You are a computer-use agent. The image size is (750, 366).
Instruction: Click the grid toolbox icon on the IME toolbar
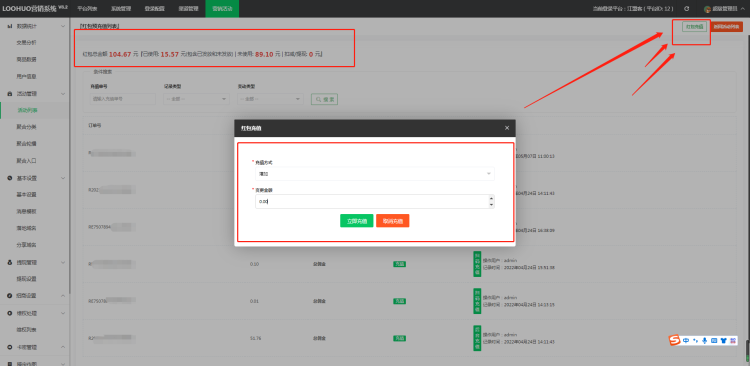click(733, 341)
